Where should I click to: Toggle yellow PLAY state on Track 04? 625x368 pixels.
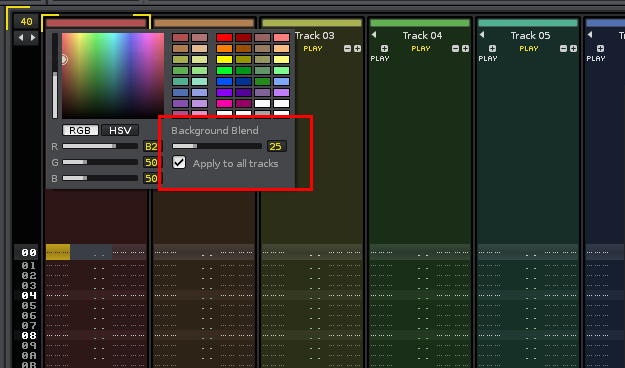pyautogui.click(x=421, y=49)
